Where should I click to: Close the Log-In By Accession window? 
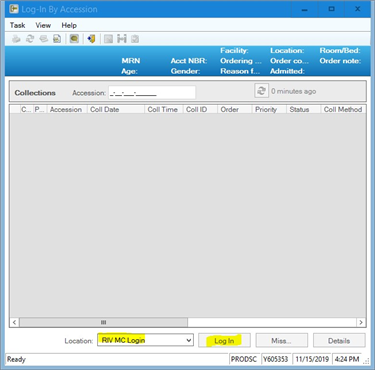[x=358, y=9]
